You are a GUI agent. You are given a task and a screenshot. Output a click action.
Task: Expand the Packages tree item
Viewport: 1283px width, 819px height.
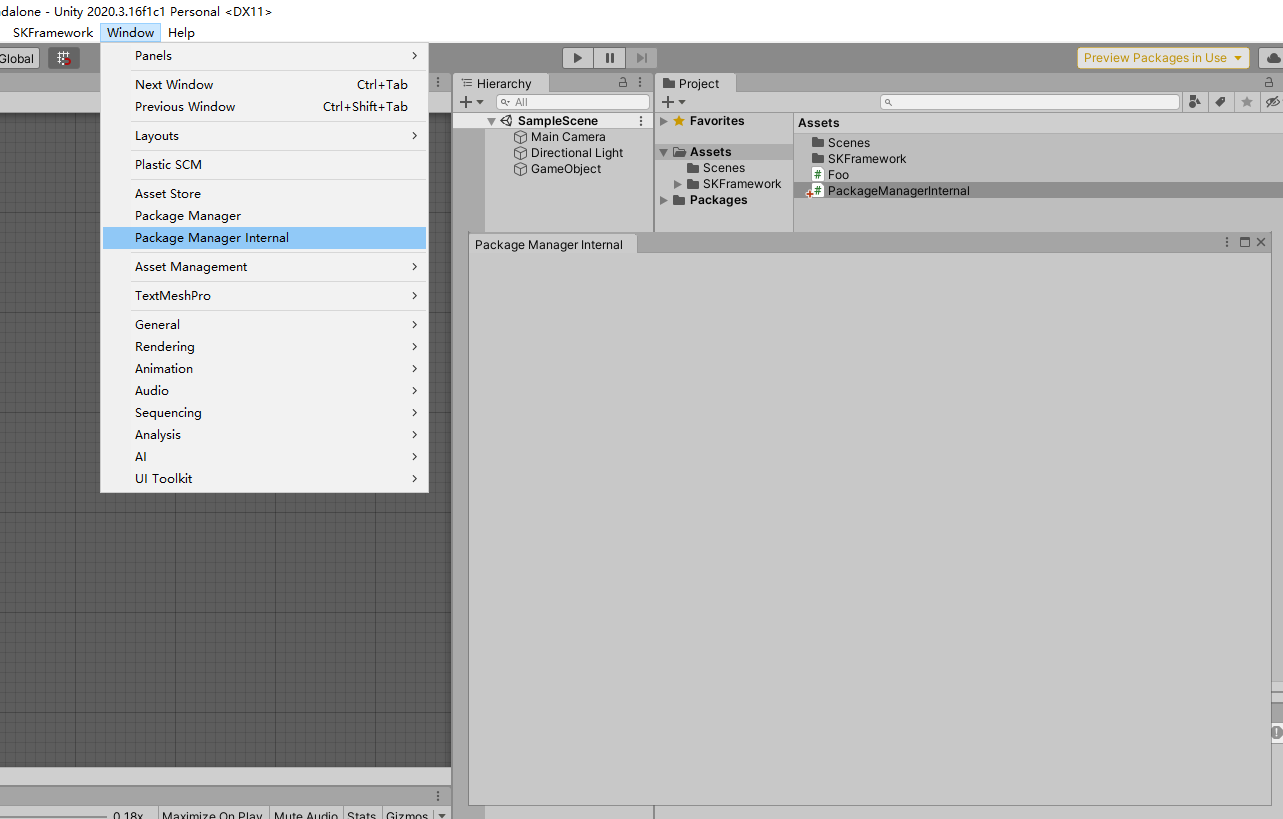(663, 199)
